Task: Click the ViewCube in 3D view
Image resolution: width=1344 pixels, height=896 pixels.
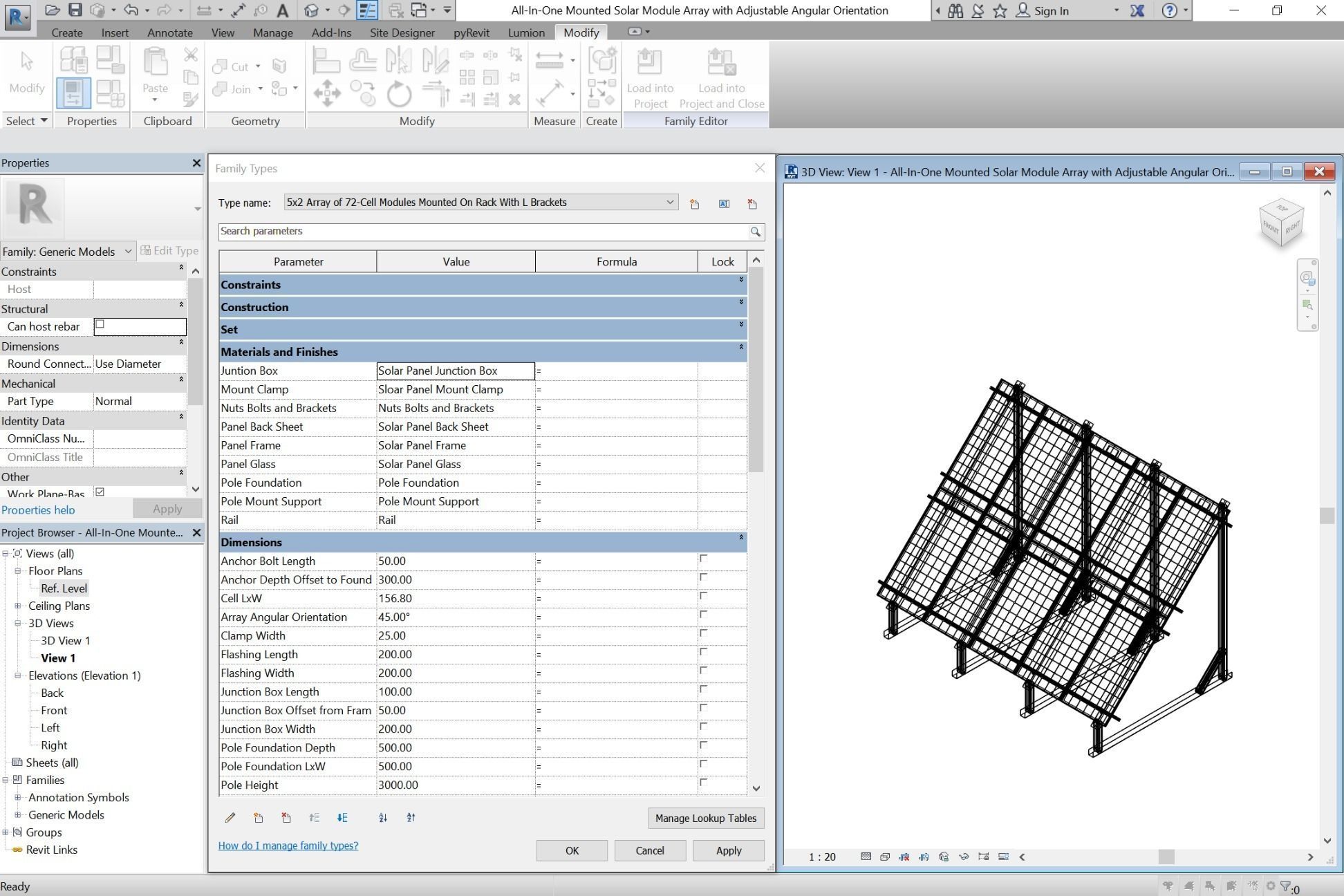Action: tap(1282, 222)
